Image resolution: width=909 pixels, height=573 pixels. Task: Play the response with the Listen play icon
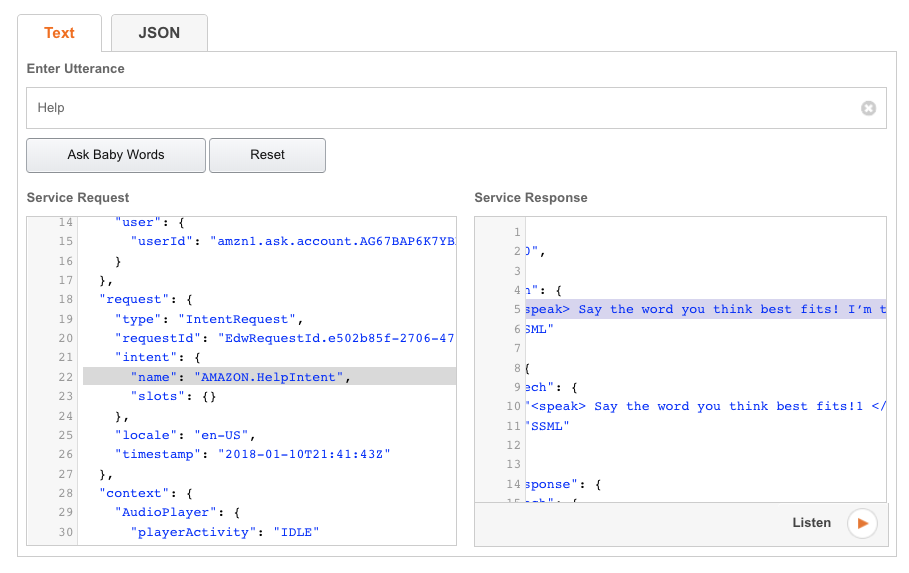click(x=862, y=523)
